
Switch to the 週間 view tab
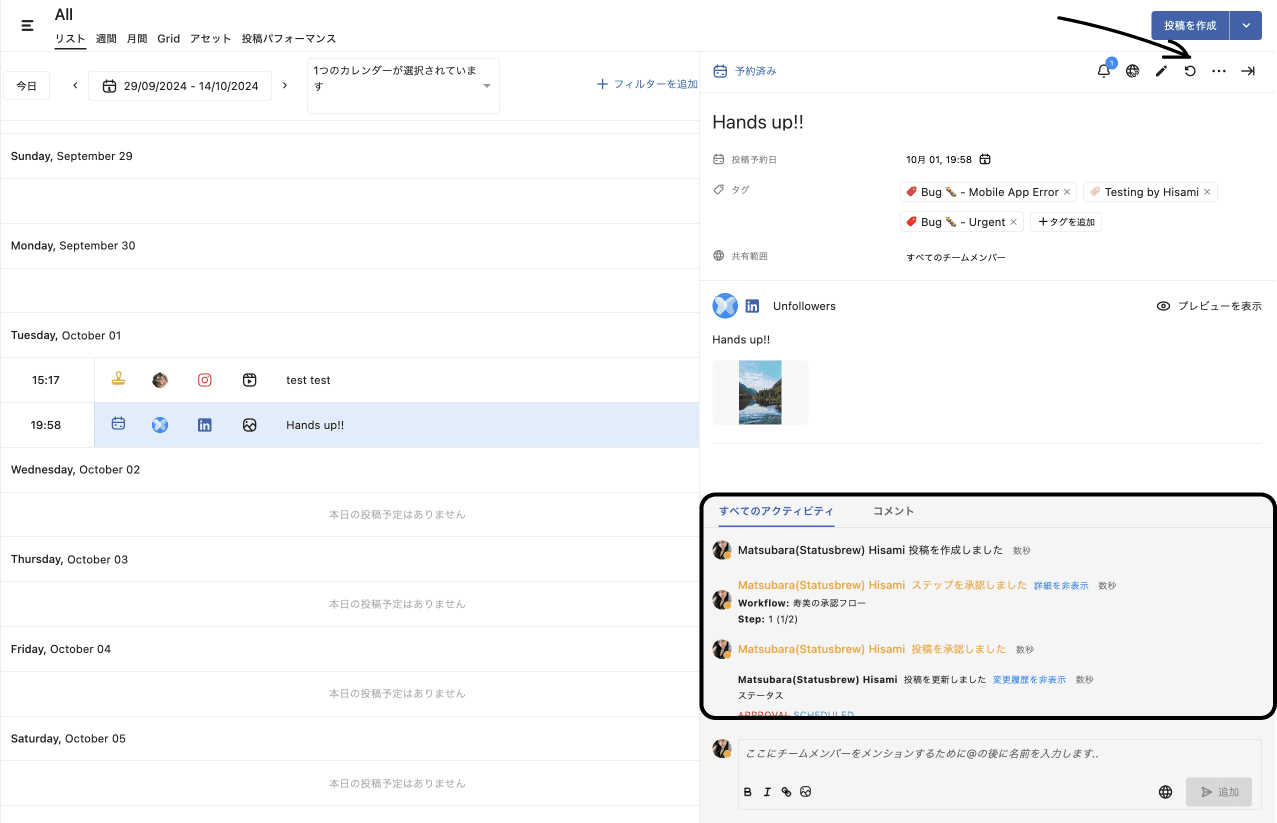coord(106,39)
